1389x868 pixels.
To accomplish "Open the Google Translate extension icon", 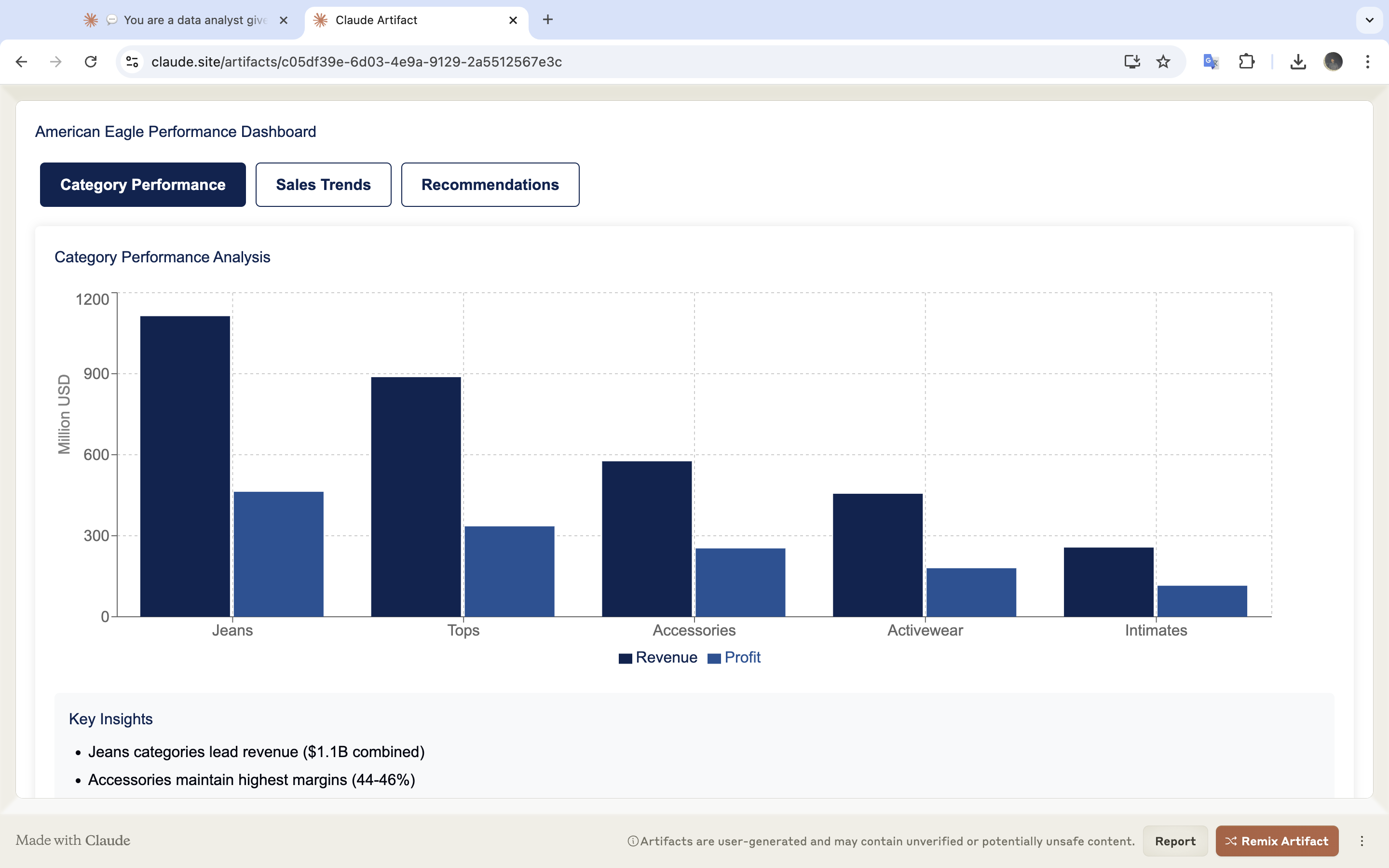I will (1211, 61).
